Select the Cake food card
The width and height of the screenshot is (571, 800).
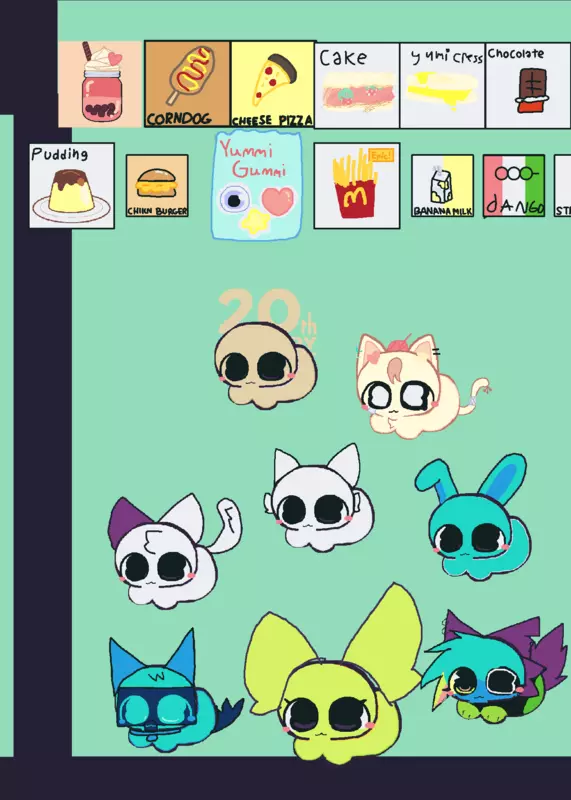[357, 86]
